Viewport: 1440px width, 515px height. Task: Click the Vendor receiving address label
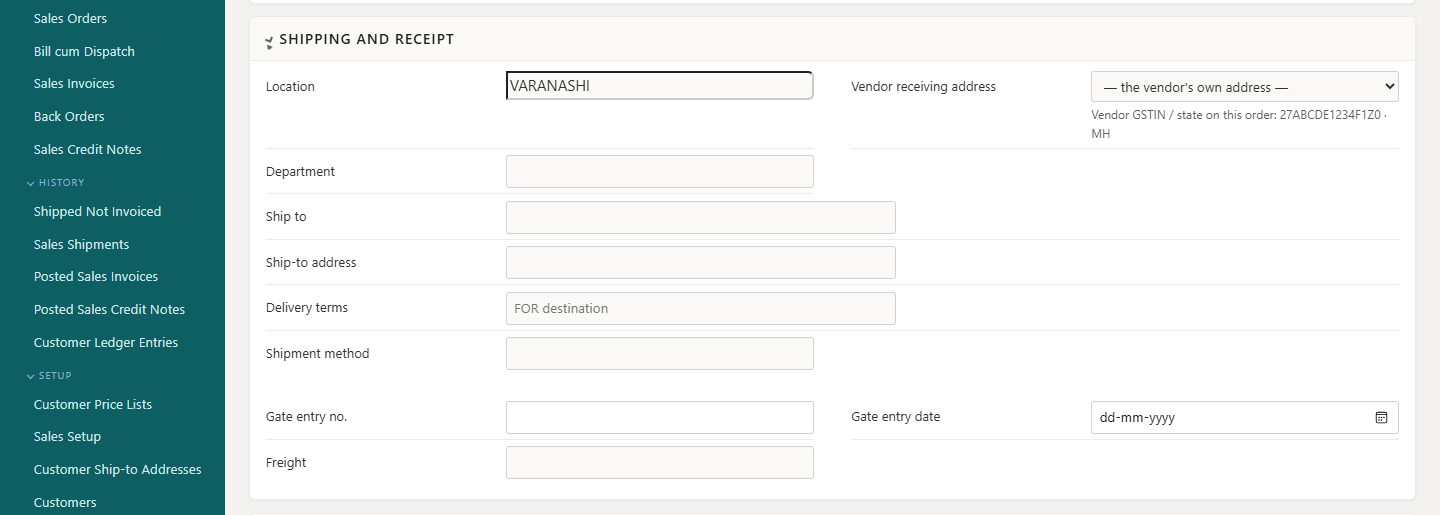tap(923, 87)
